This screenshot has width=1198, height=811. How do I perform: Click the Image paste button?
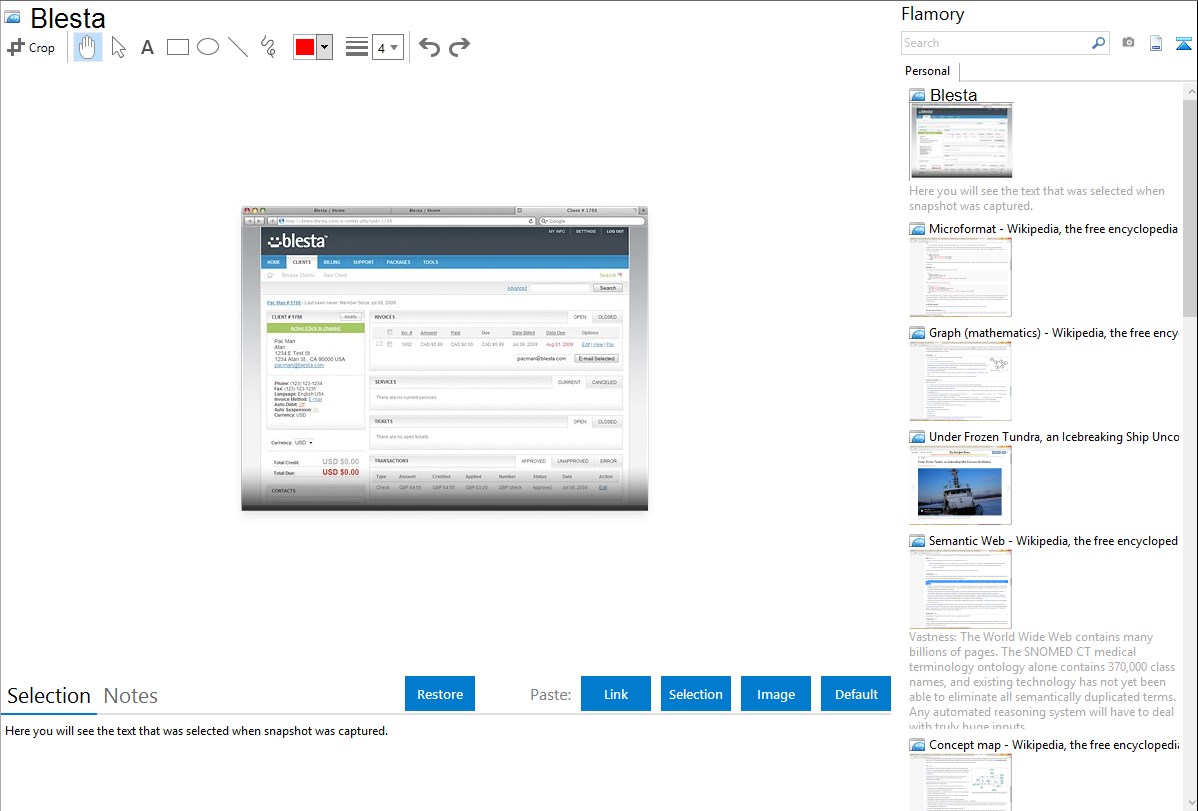click(776, 694)
